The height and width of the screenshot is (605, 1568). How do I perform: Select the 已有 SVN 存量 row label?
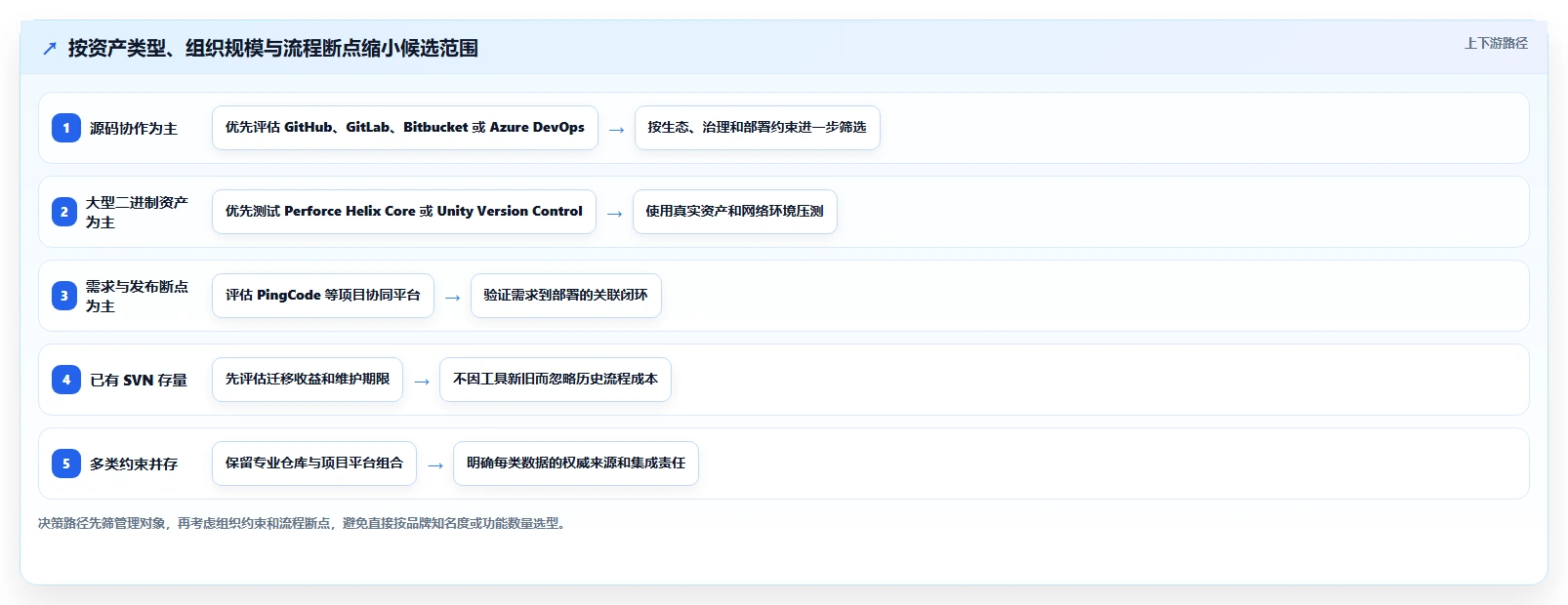click(x=139, y=380)
